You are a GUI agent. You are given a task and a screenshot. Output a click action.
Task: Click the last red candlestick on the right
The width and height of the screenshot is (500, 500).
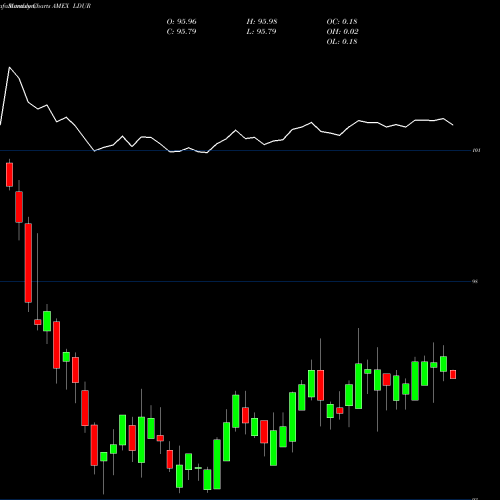pyautogui.click(x=453, y=374)
